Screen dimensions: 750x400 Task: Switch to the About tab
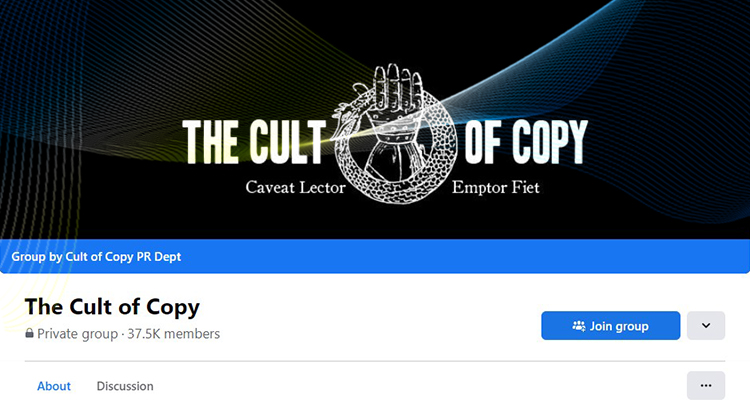(54, 386)
